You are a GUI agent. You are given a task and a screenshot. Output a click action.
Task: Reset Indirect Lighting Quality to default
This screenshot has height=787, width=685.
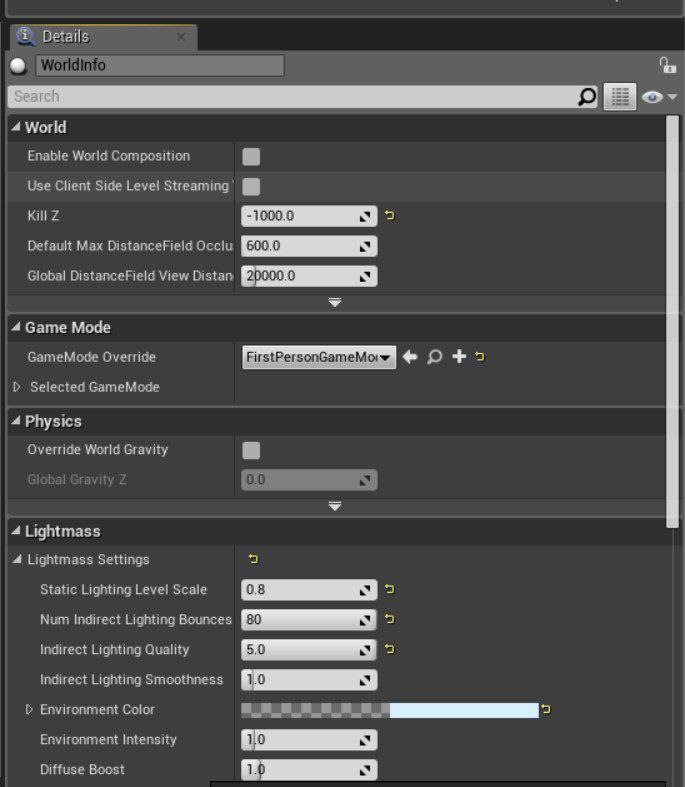389,649
